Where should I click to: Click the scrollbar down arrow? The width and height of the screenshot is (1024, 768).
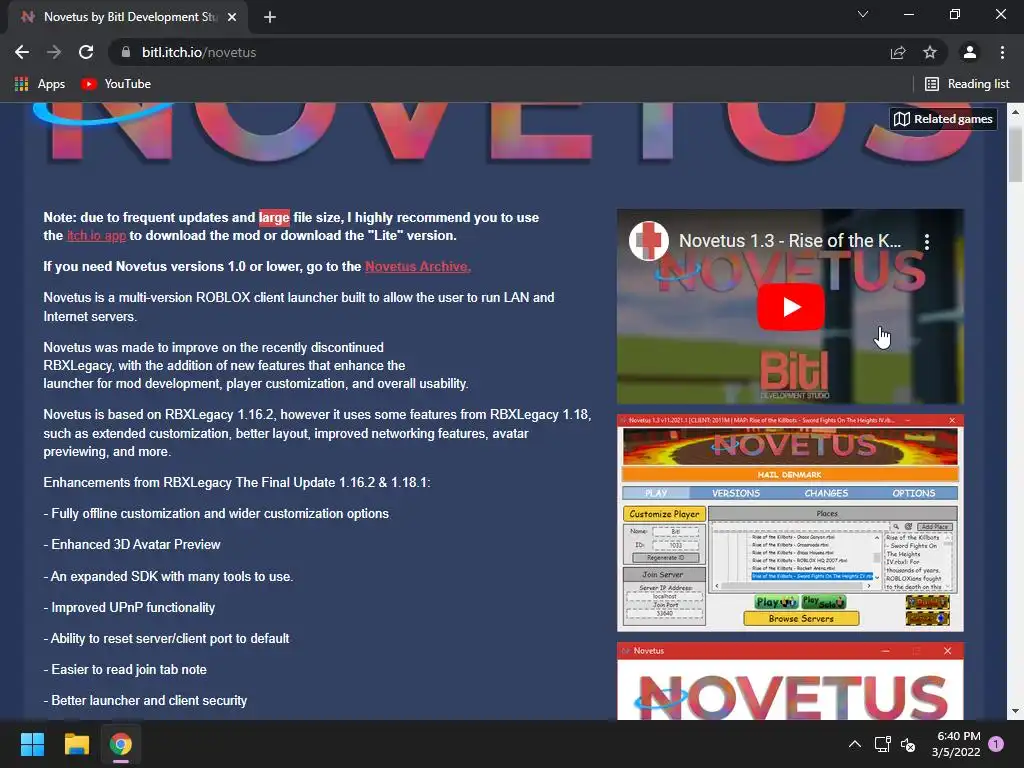click(x=1015, y=711)
